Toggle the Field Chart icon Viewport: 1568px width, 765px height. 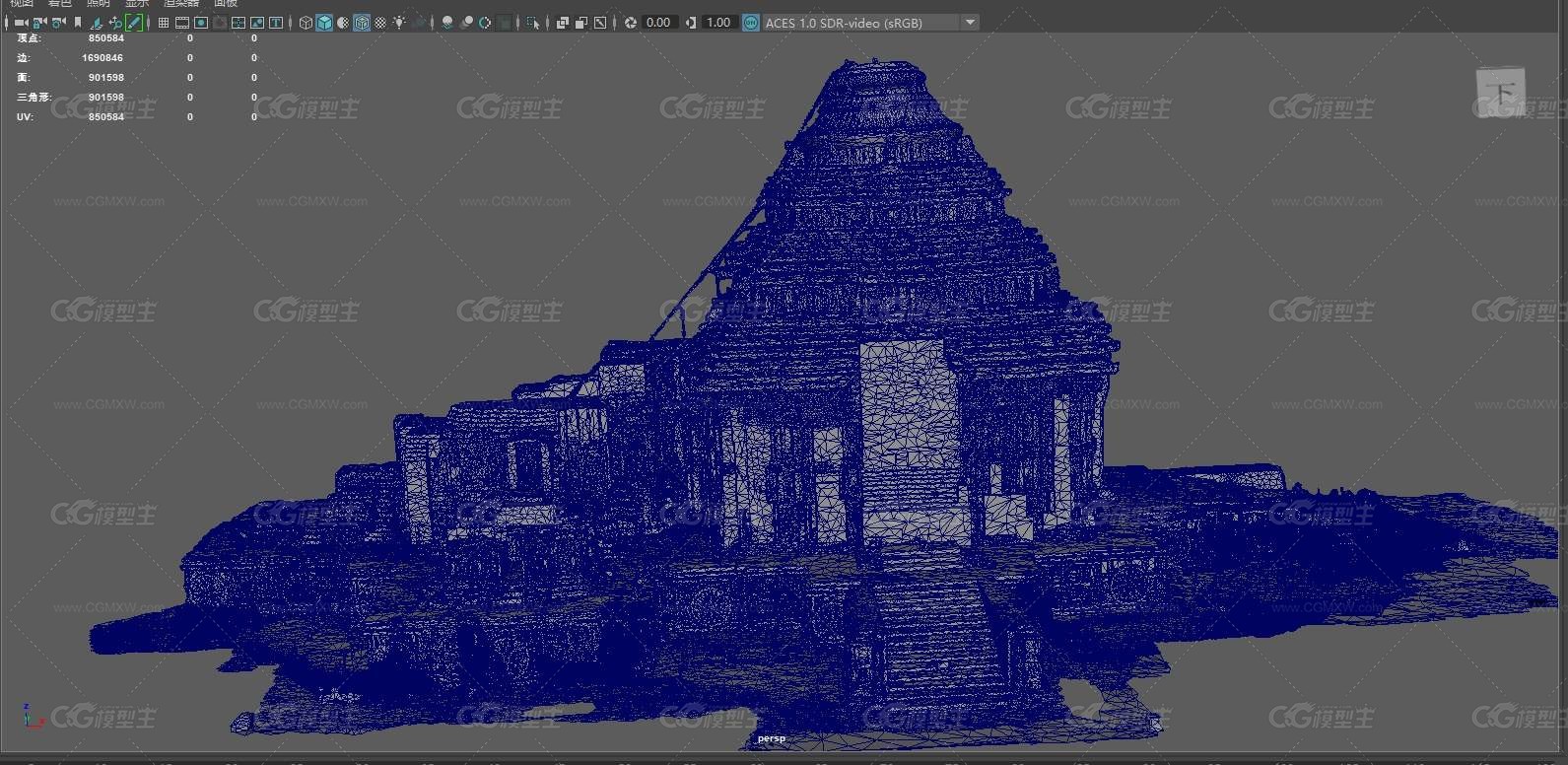(239, 23)
